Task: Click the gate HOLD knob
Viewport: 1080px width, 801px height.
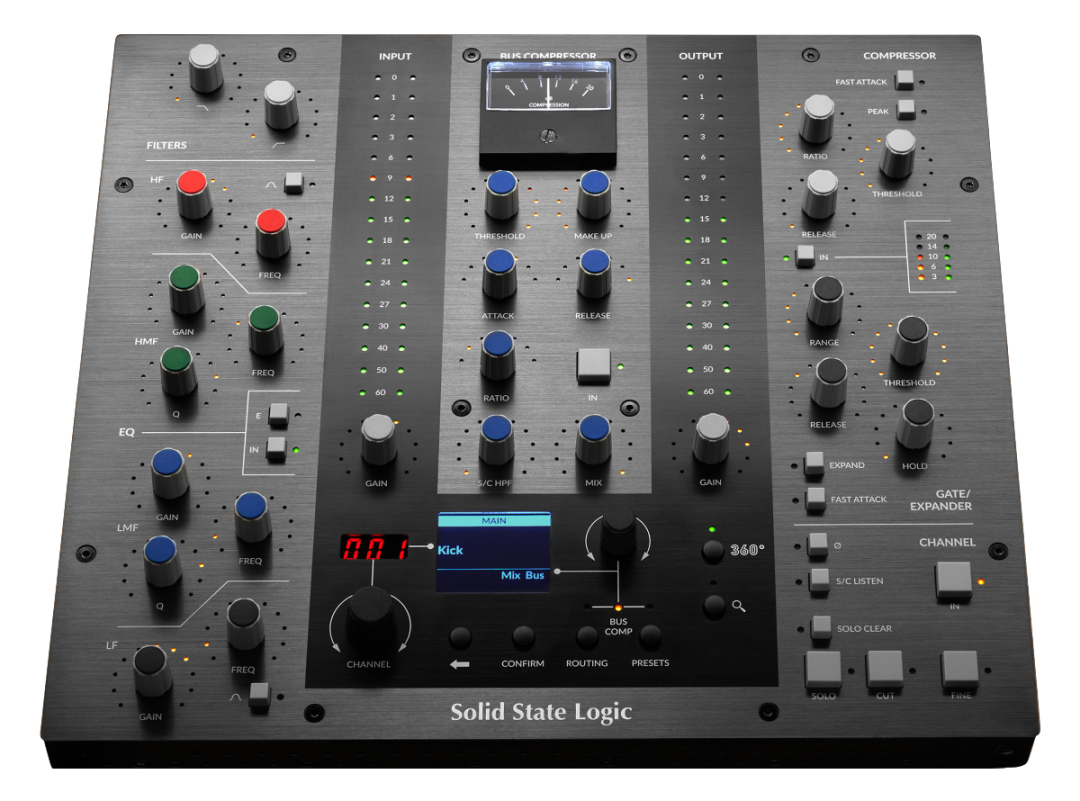Action: [917, 424]
